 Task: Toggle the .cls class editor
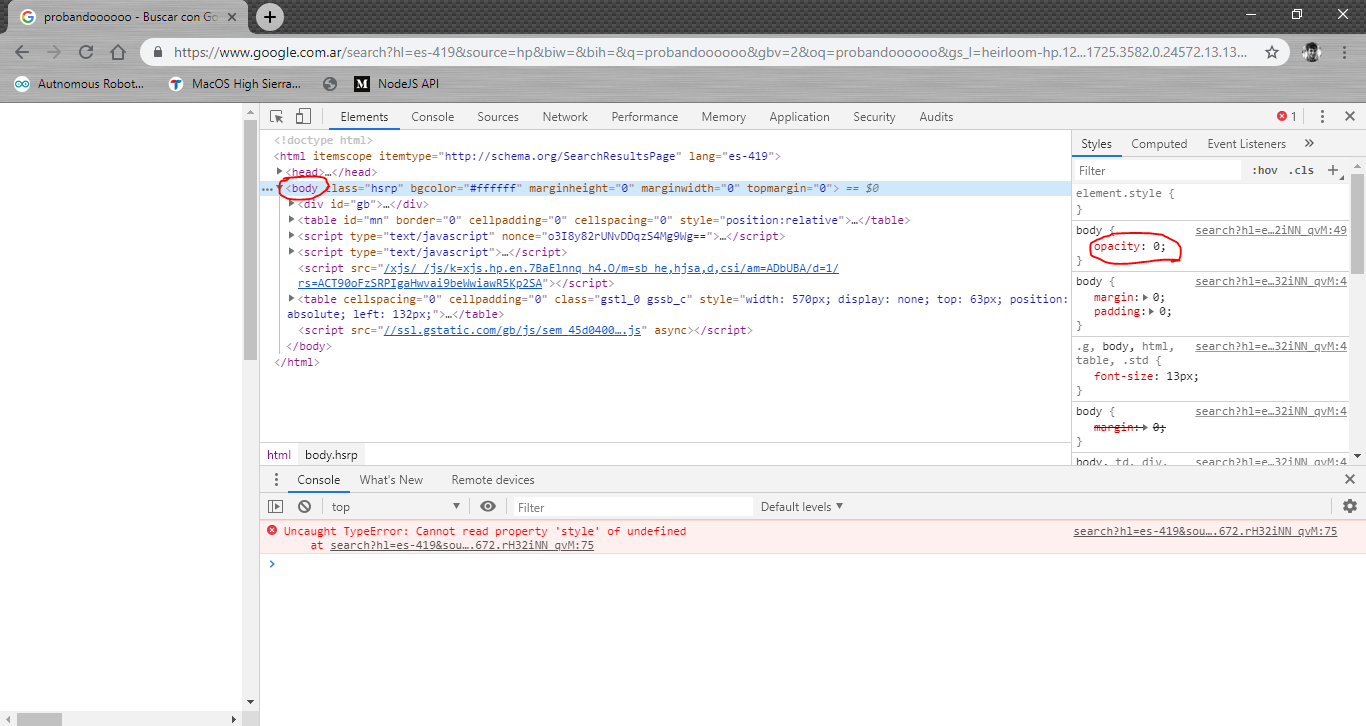point(1301,171)
